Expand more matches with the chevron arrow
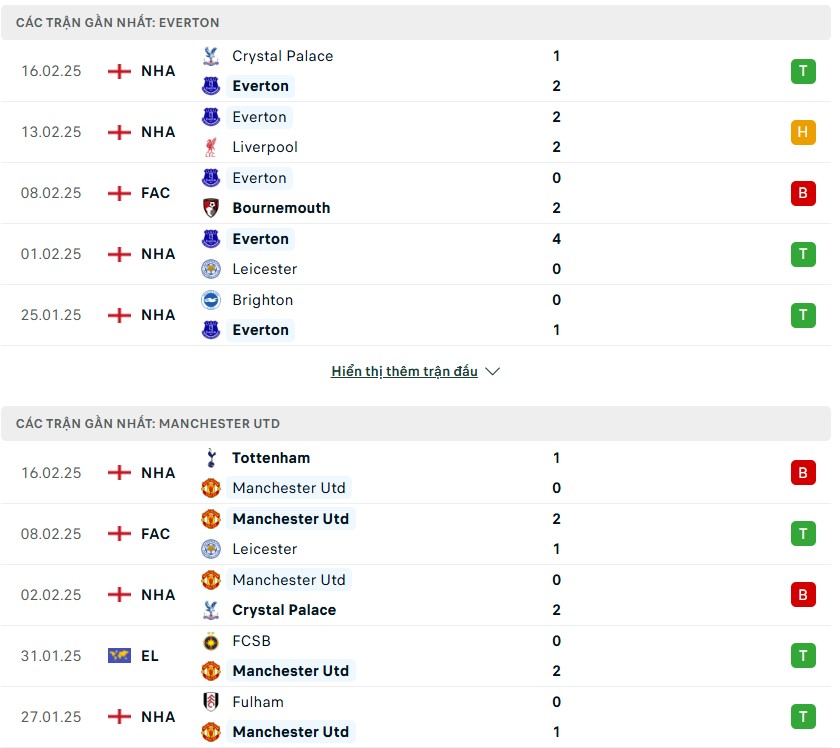Viewport: 840px width, 748px height. tap(492, 371)
